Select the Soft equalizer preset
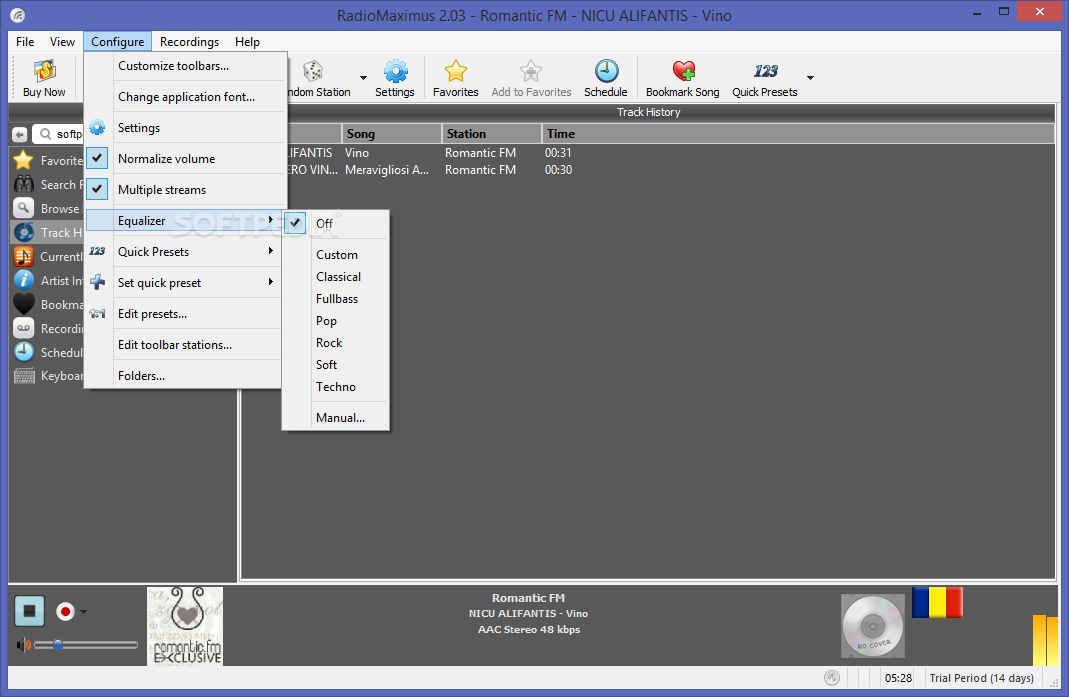This screenshot has height=697, width=1069. pyautogui.click(x=335, y=364)
